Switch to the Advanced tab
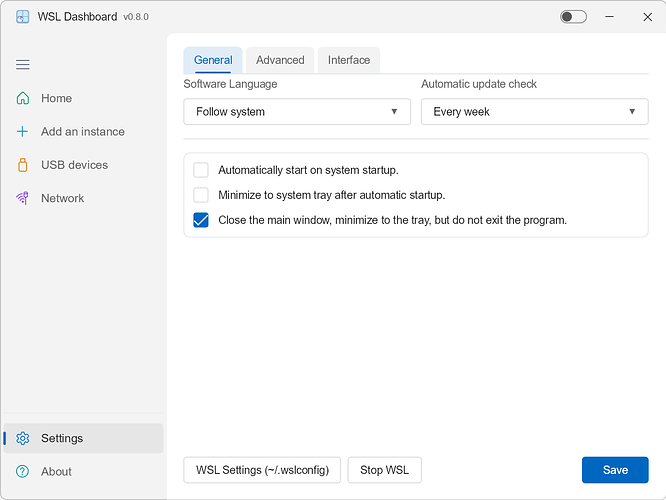This screenshot has width=666, height=500. pyautogui.click(x=280, y=60)
